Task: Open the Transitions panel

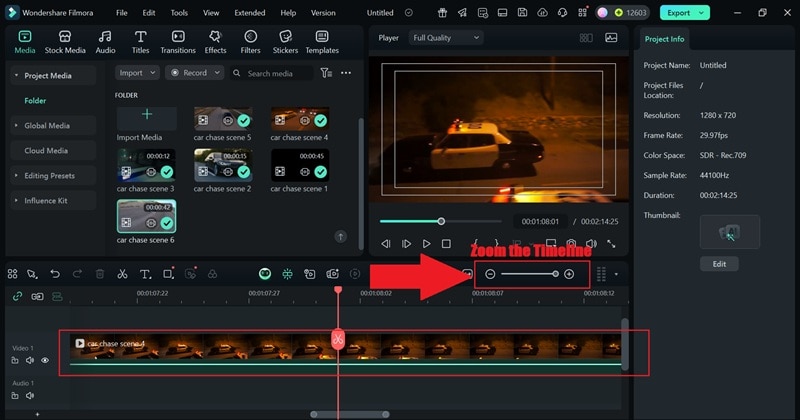Action: click(178, 41)
